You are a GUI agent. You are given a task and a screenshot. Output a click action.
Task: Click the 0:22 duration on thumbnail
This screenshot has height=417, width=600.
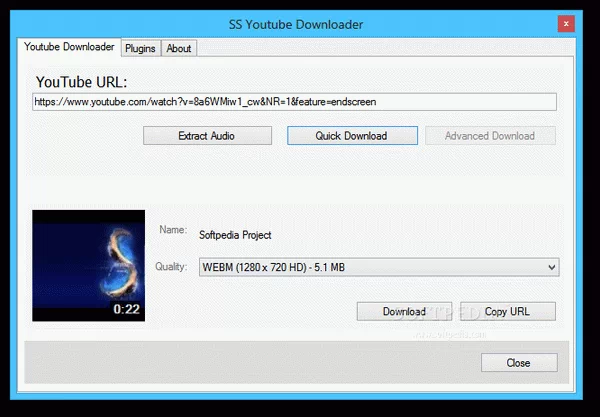click(127, 309)
